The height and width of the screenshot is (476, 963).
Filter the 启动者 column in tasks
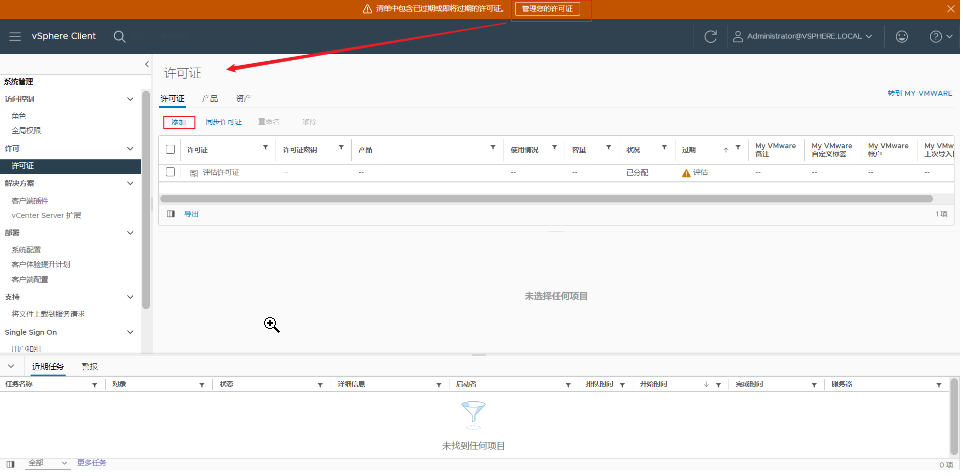[568, 384]
